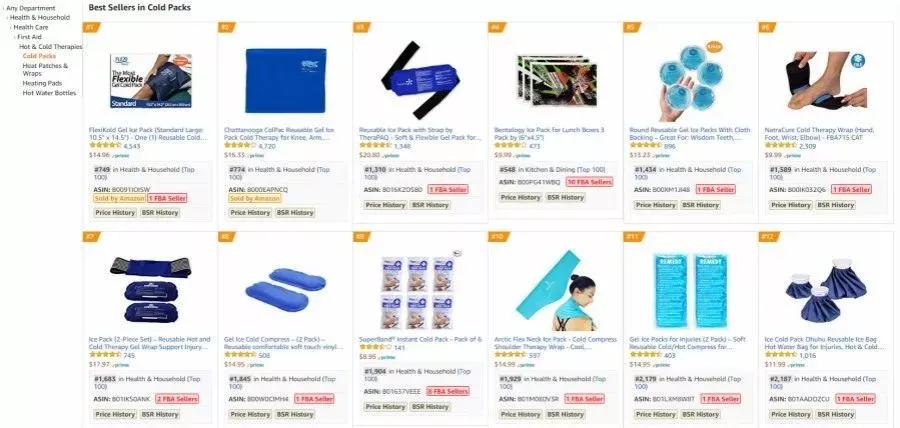Click the #1 best seller rank badge
Image resolution: width=900 pixels, height=428 pixels.
(x=92, y=27)
